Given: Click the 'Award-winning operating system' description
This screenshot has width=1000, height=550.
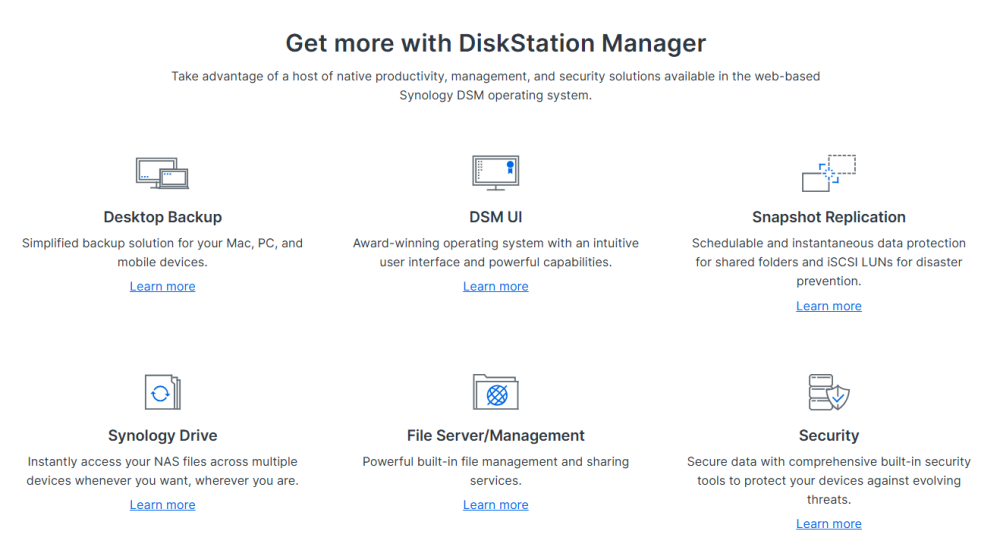Looking at the screenshot, I should tap(496, 253).
